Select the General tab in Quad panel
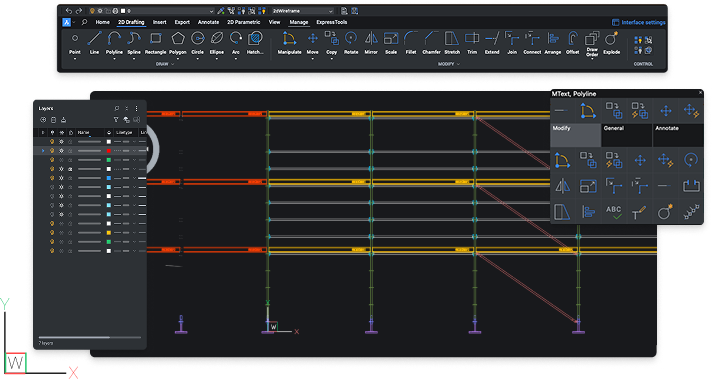Image resolution: width=712 pixels, height=379 pixels. click(x=627, y=135)
